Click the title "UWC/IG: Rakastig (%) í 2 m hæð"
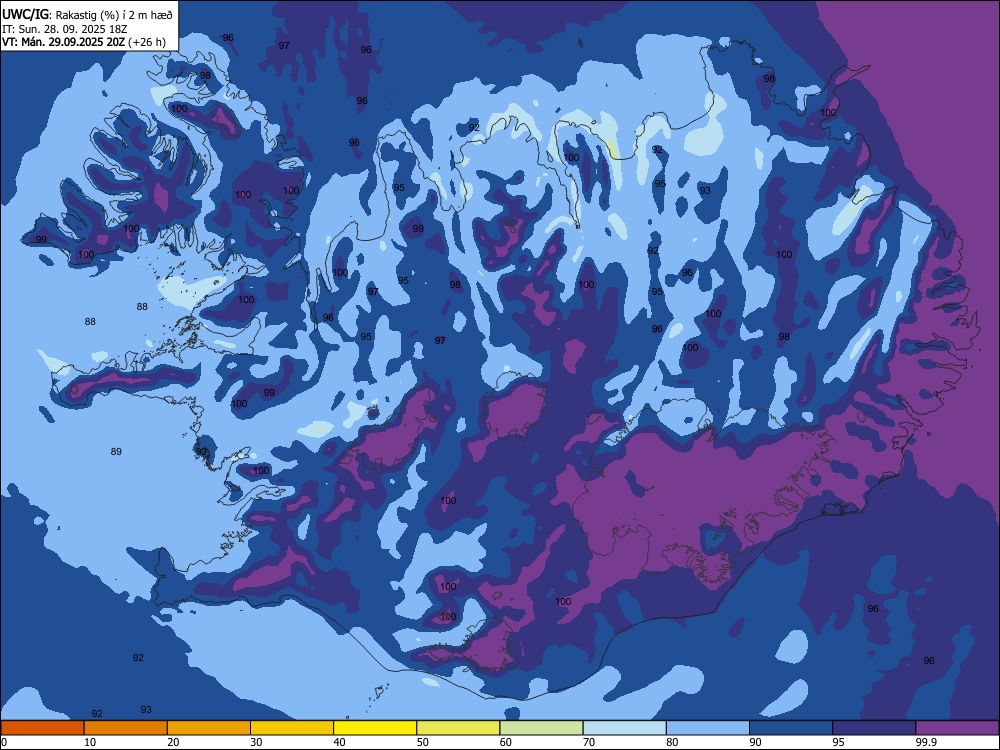The height and width of the screenshot is (750, 1000). [87, 14]
